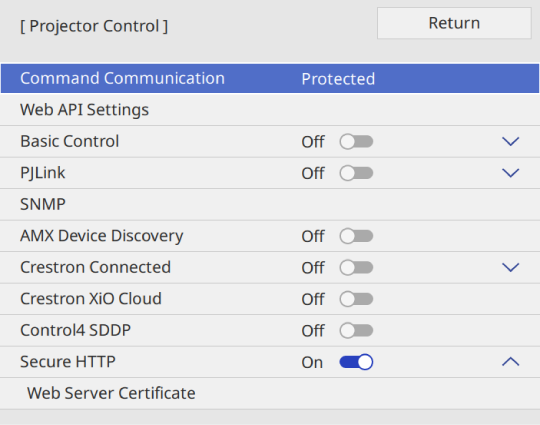Click the Return button

(454, 23)
